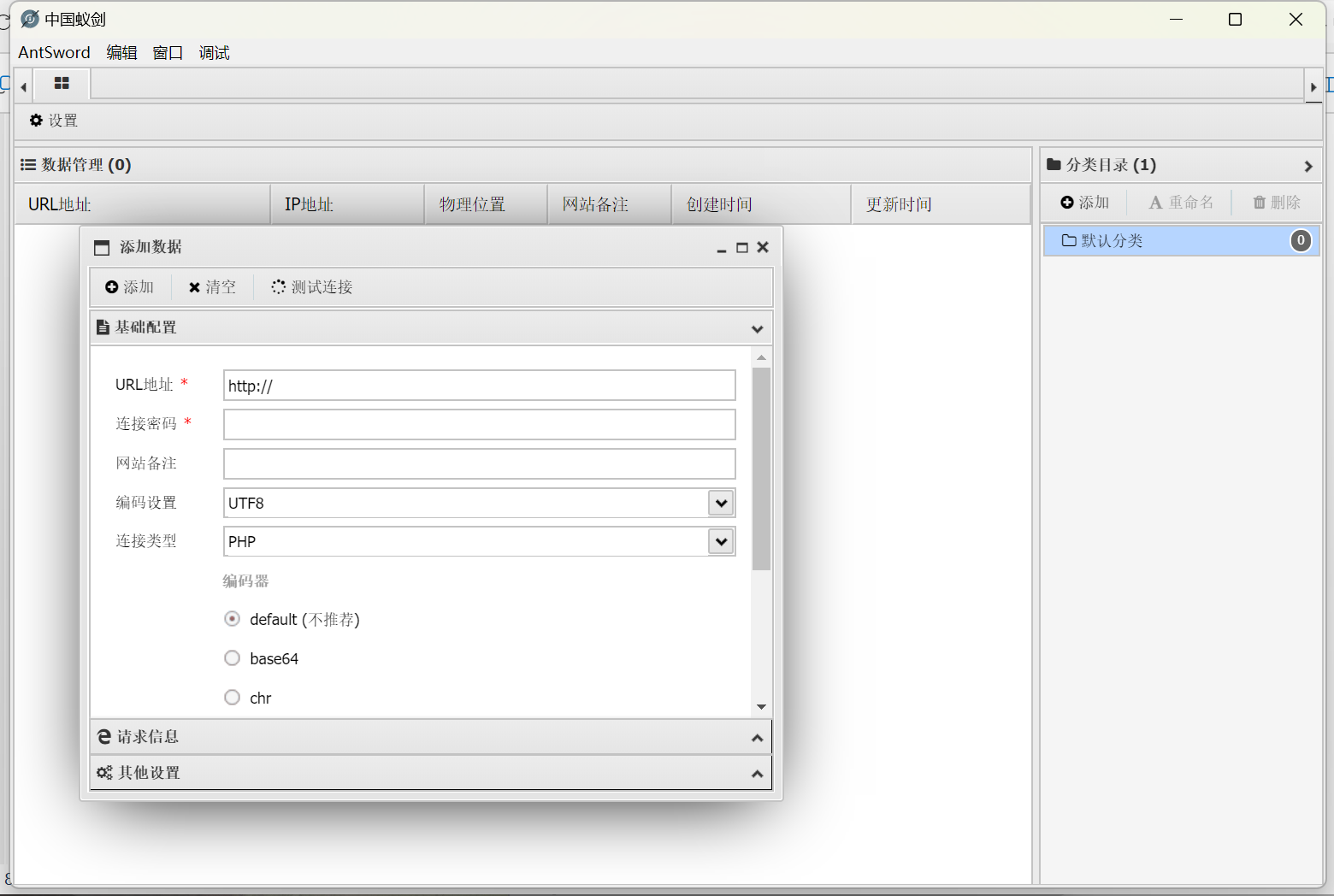This screenshot has width=1334, height=896.
Task: Collapse the 分类目录 panel chevron
Action: point(1307,166)
